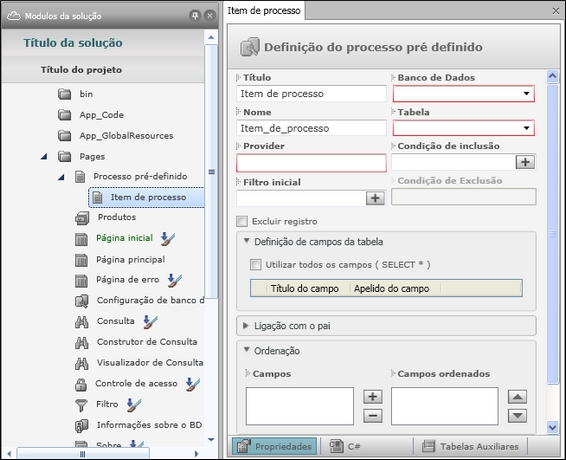Viewport: 566px width, 460px height.
Task: Click the Título do campo column header
Action: pyautogui.click(x=305, y=288)
